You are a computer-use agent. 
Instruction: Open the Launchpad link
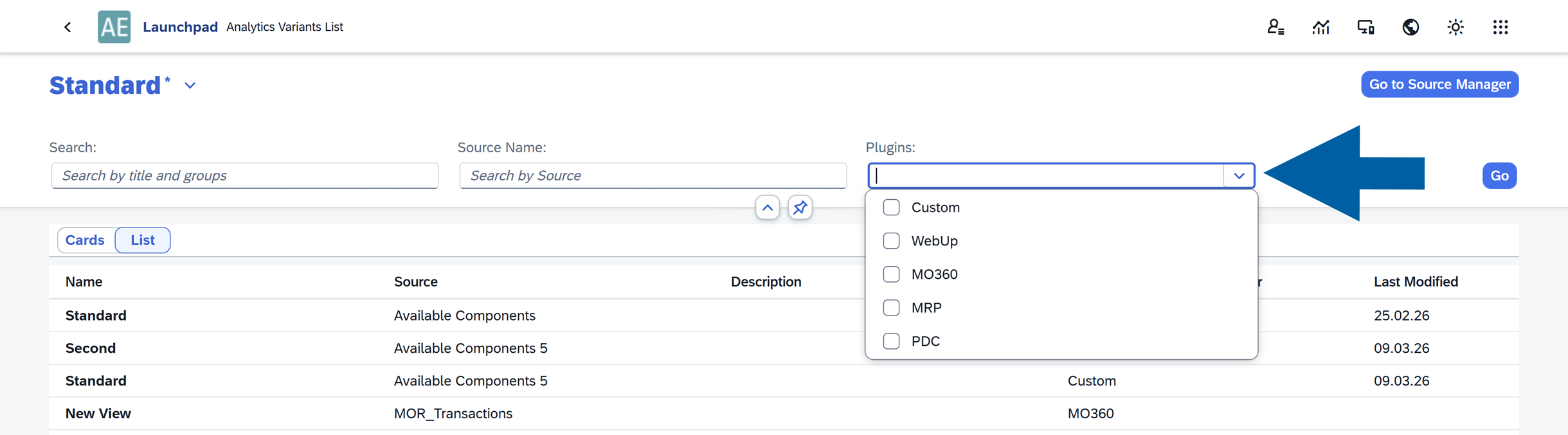pyautogui.click(x=180, y=27)
